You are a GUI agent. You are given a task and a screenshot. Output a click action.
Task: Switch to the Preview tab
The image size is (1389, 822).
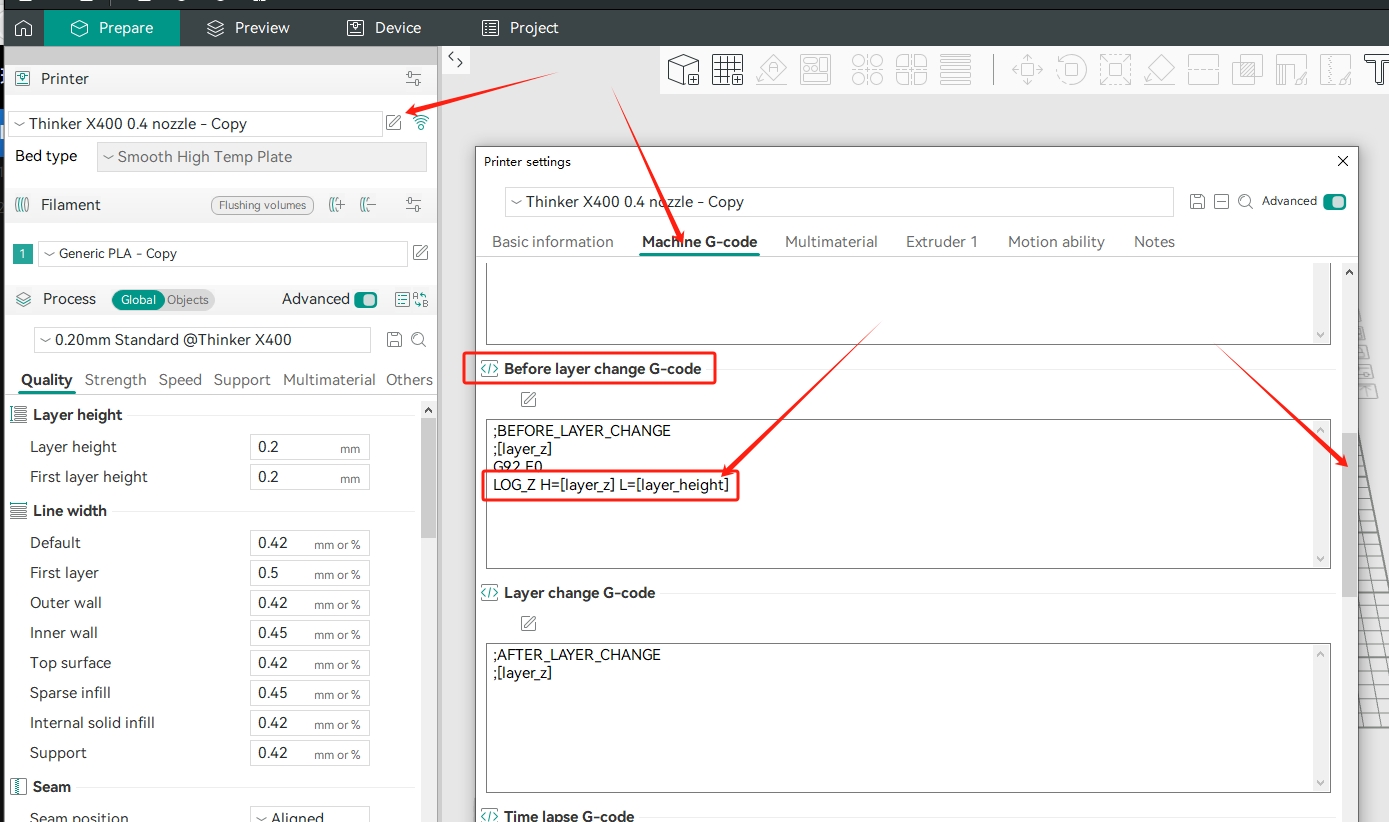[248, 28]
